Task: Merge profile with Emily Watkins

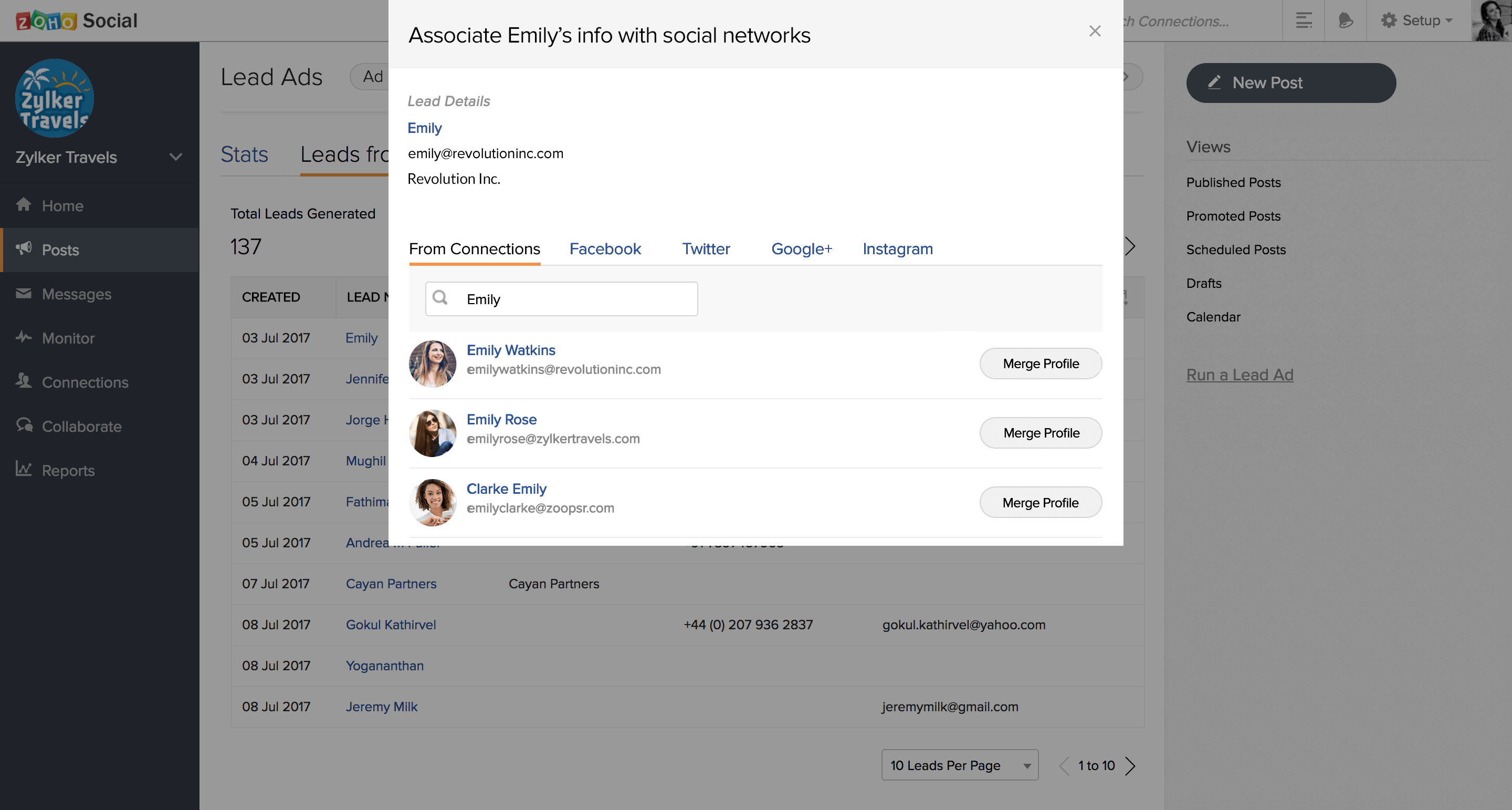Action: tap(1041, 364)
